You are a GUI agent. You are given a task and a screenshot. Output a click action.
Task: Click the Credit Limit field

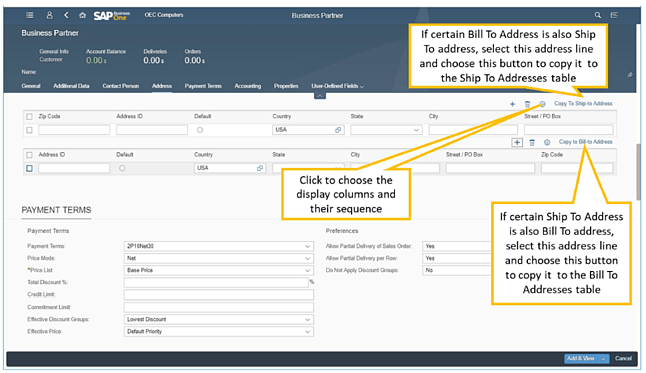pyautogui.click(x=219, y=295)
